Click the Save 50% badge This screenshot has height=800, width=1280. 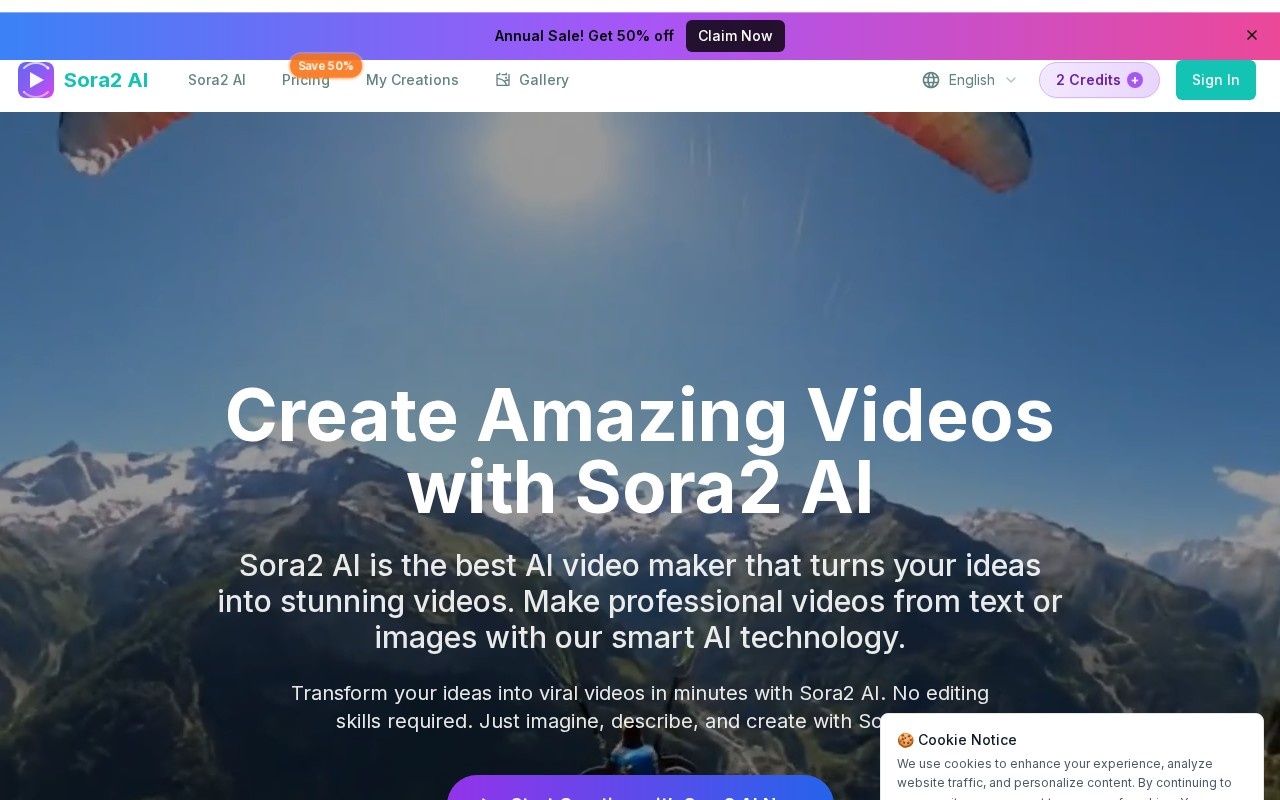[326, 66]
